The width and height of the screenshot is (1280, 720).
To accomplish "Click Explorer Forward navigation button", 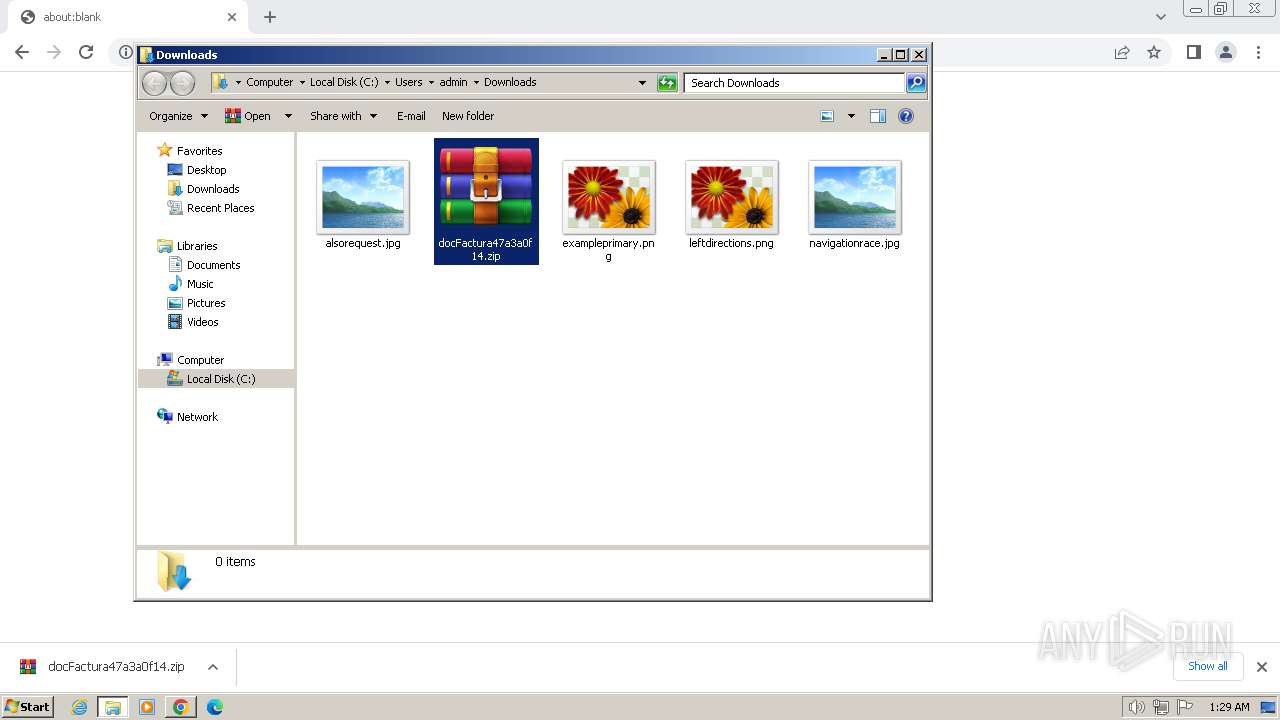I will (x=182, y=83).
